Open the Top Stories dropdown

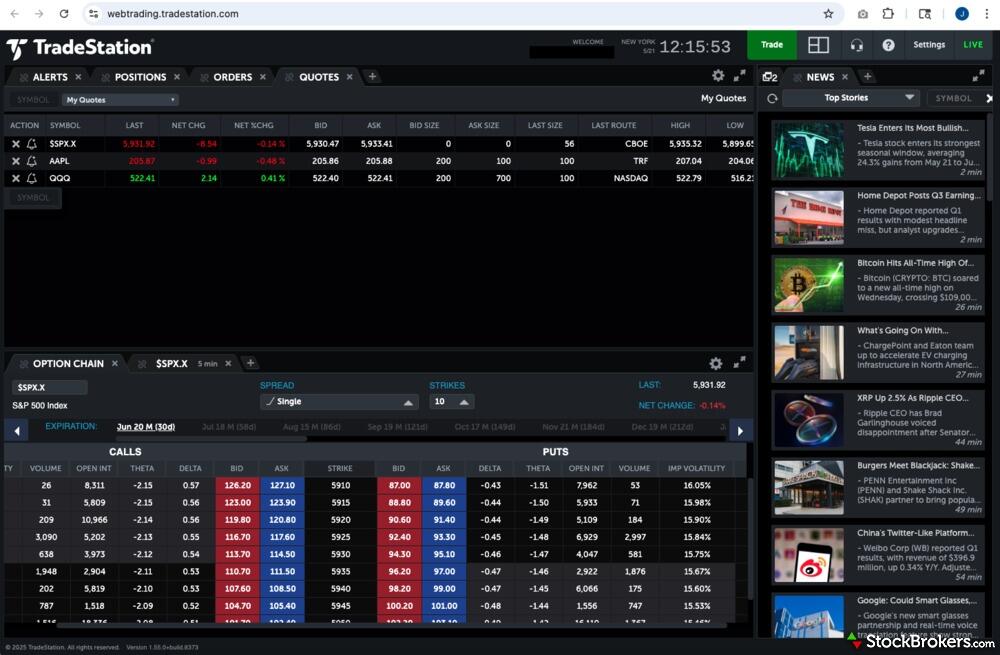[853, 97]
